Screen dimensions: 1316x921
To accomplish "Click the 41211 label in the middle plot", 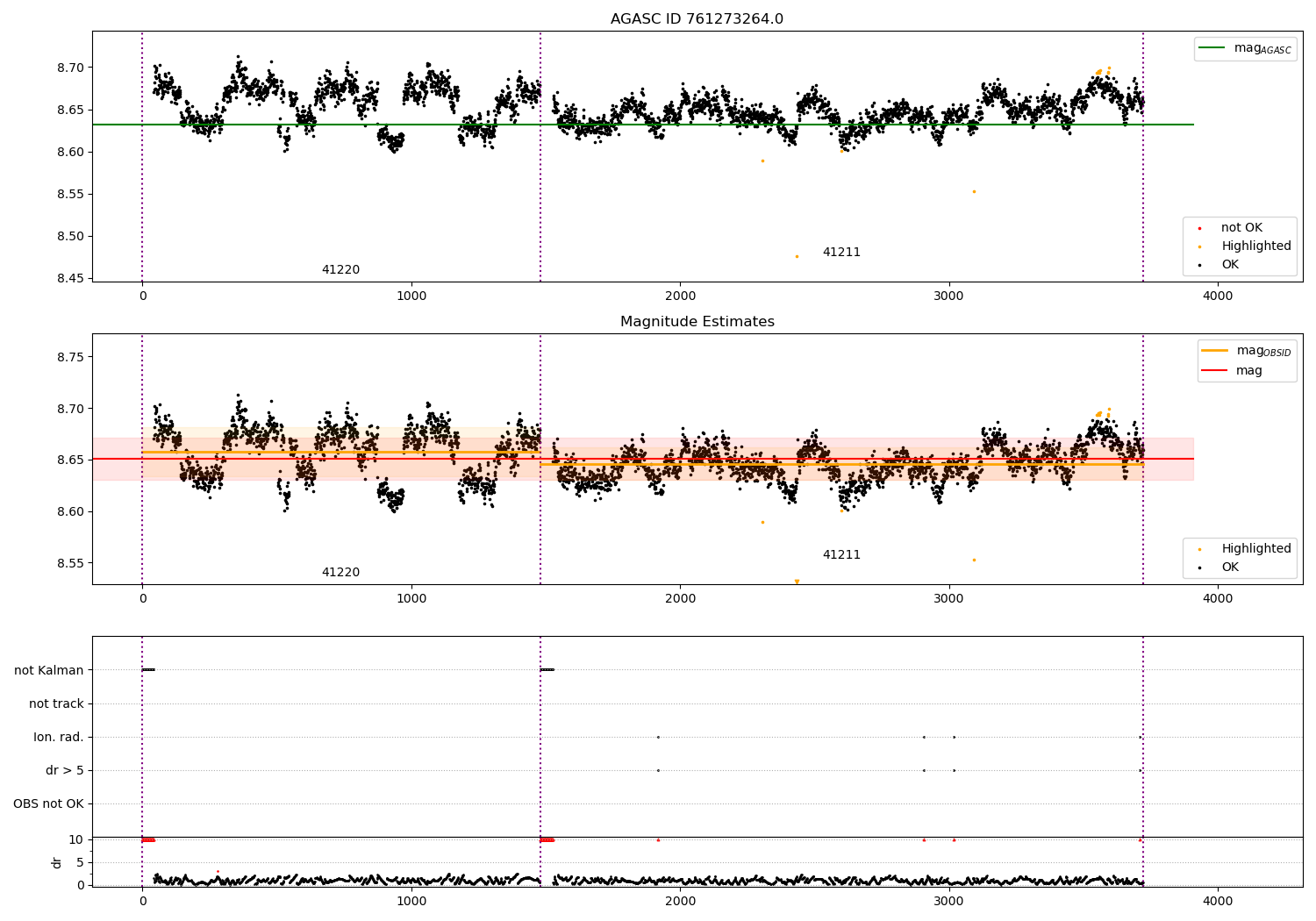I will click(x=841, y=555).
